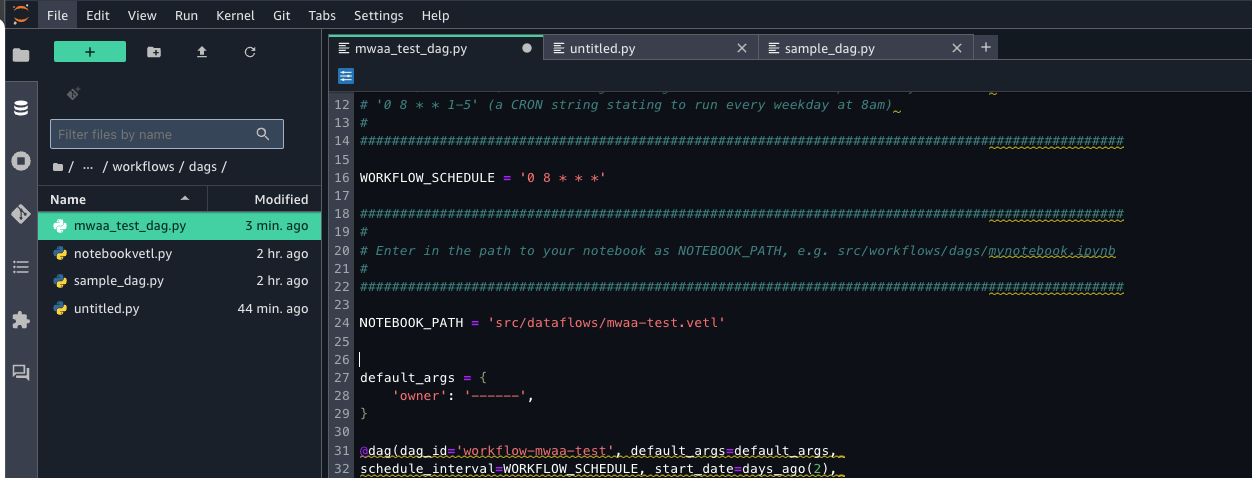Add new launcher tab with plus button
The image size is (1252, 478).
click(x=985, y=47)
